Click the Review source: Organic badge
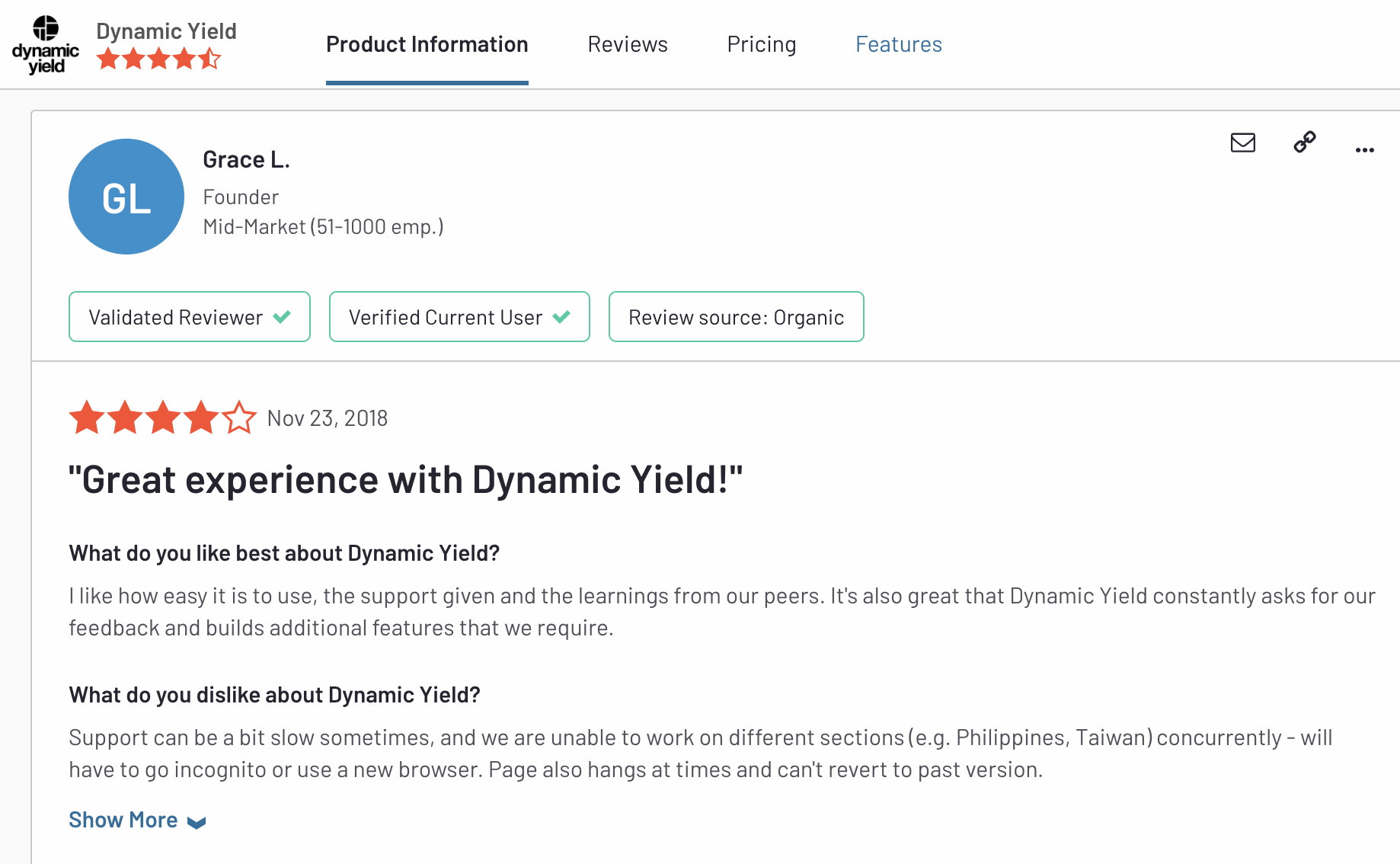The width and height of the screenshot is (1400, 864). [x=737, y=317]
